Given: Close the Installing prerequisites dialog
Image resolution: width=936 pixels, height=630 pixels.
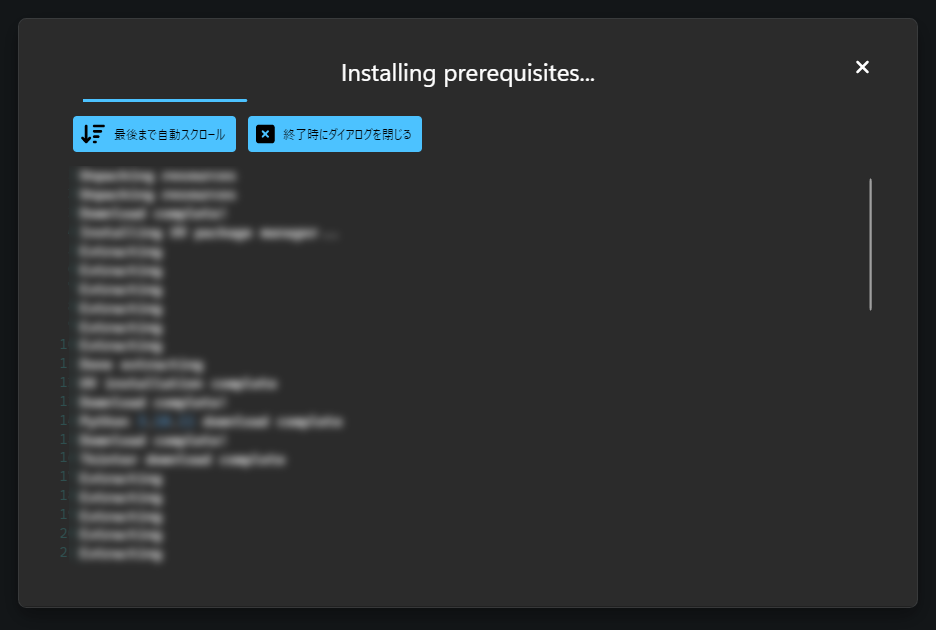Looking at the screenshot, I should pos(862,67).
